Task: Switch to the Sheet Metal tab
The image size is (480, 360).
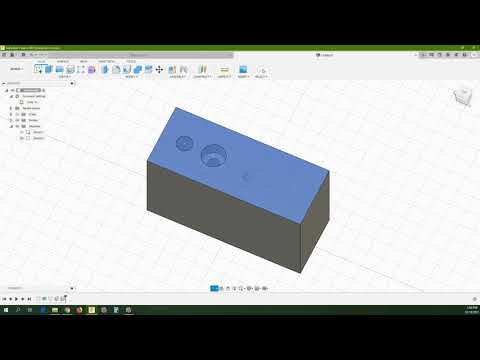Action: pyautogui.click(x=106, y=61)
